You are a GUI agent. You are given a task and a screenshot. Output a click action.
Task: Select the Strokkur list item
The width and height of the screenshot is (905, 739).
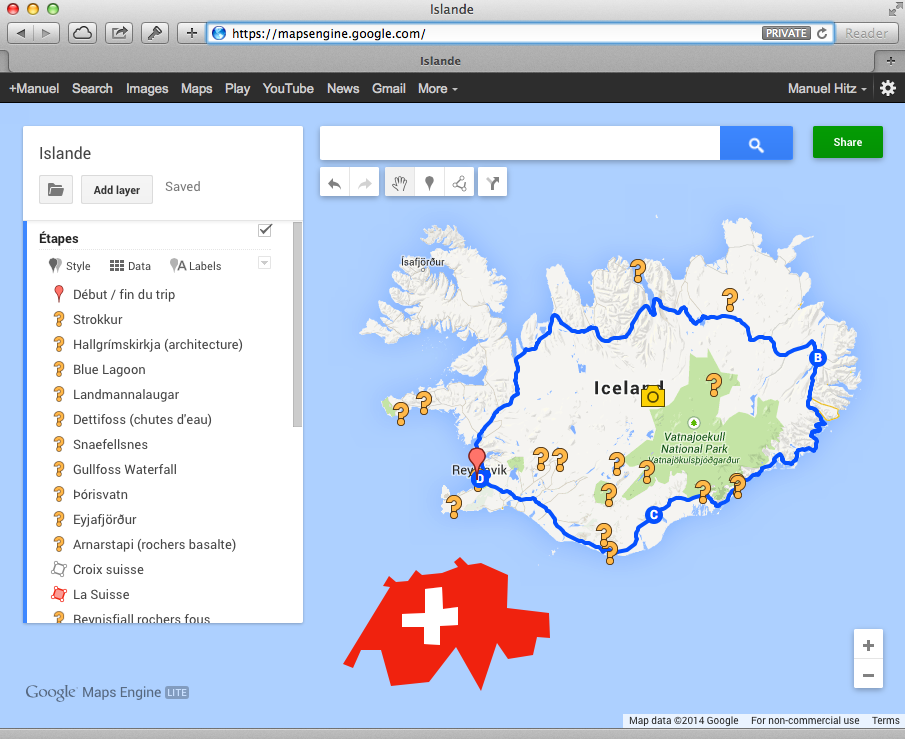tap(98, 319)
